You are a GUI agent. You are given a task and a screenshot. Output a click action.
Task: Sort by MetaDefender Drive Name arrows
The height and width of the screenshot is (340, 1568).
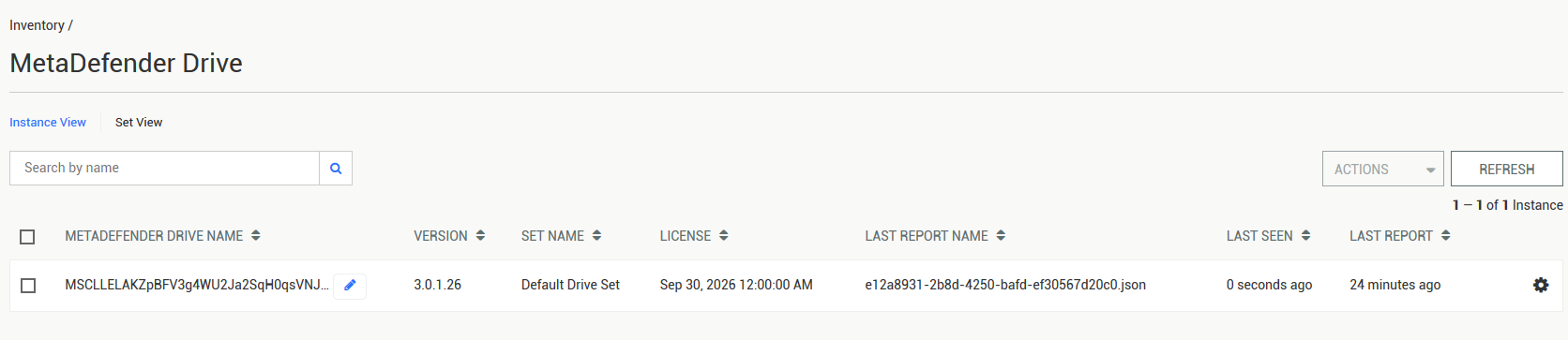(x=256, y=236)
